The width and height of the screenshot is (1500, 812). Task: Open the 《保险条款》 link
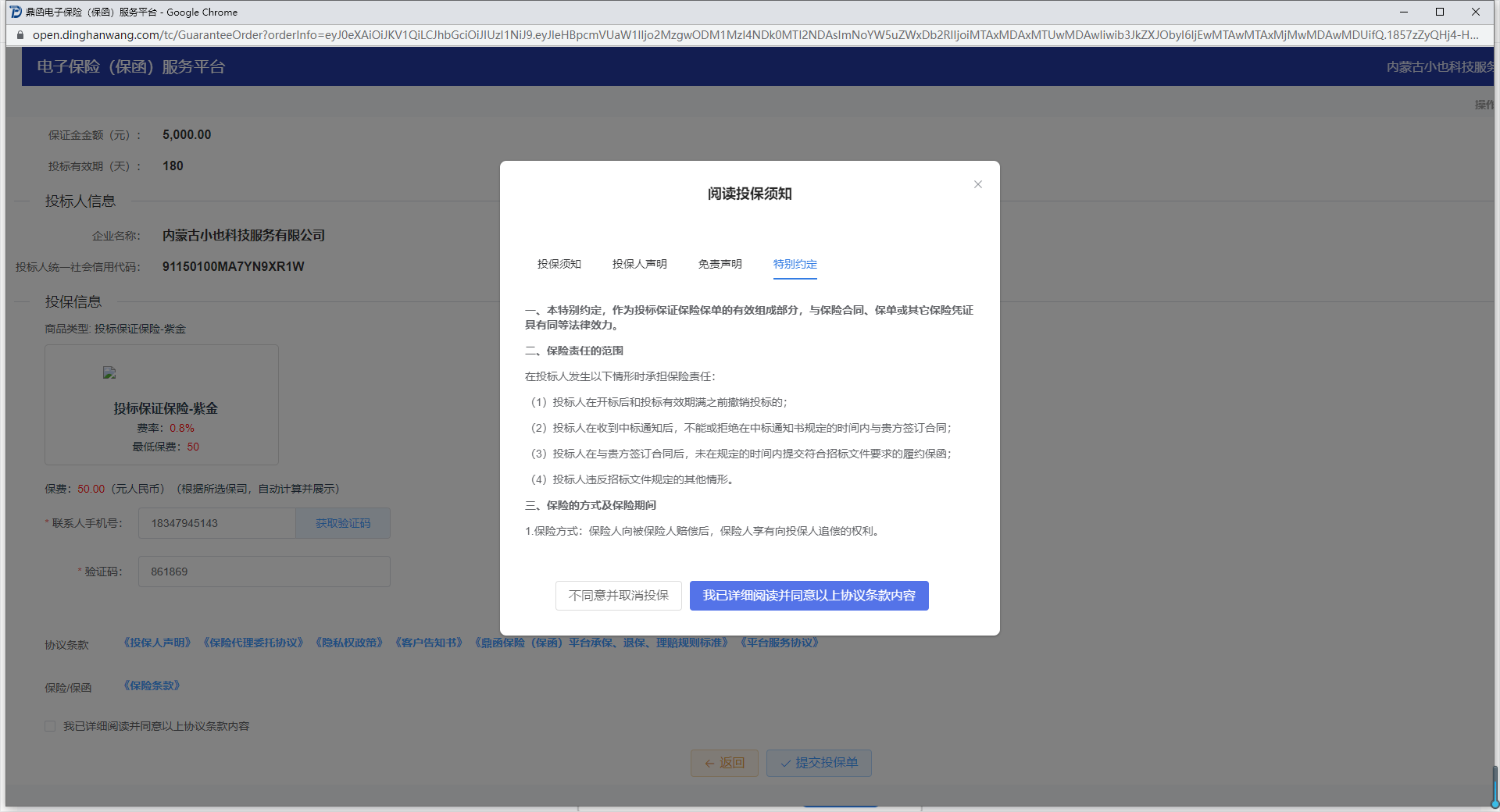tap(152, 686)
